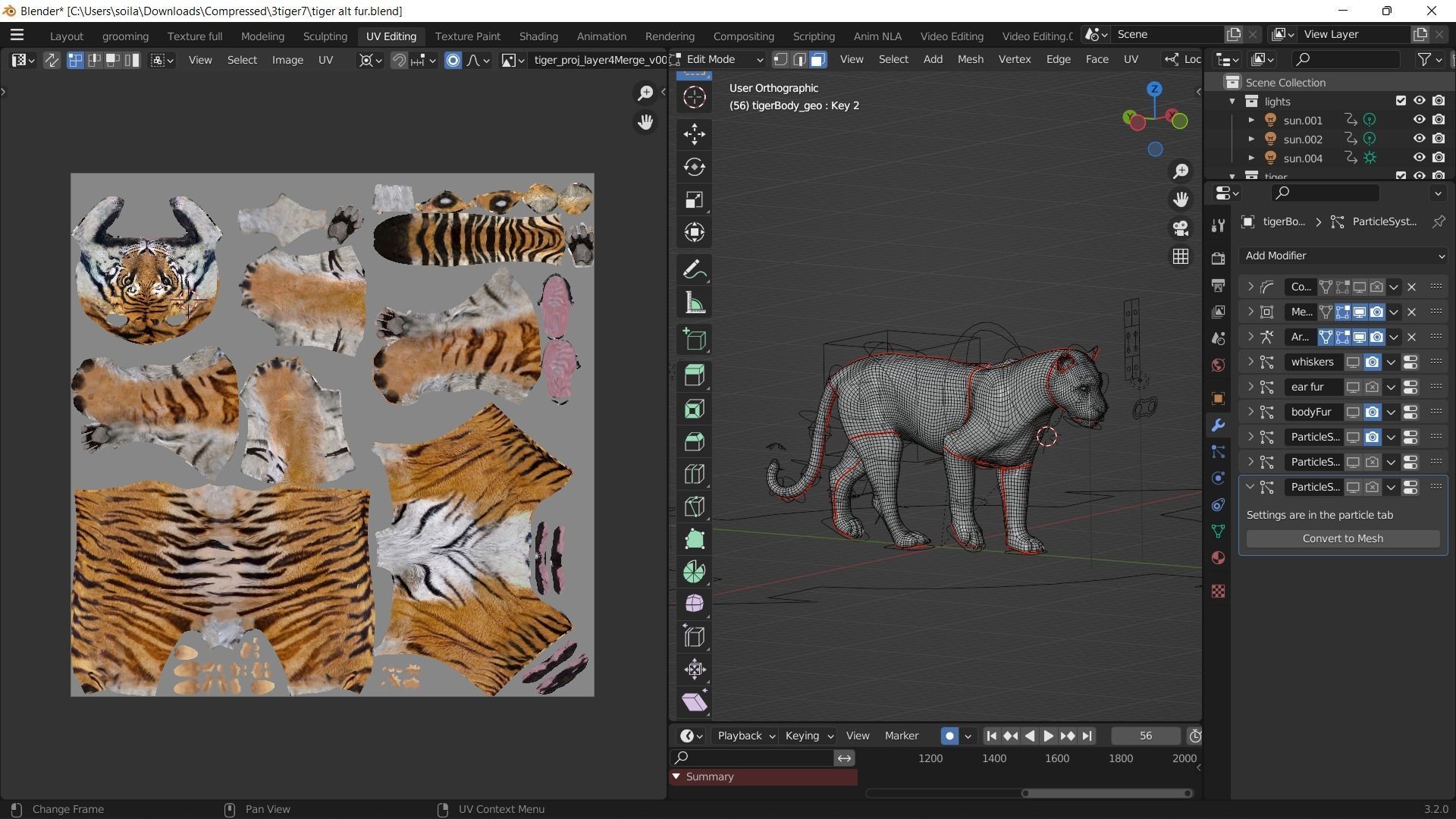Select the Annotate tool
Screen dimensions: 1456x819
tap(694, 270)
